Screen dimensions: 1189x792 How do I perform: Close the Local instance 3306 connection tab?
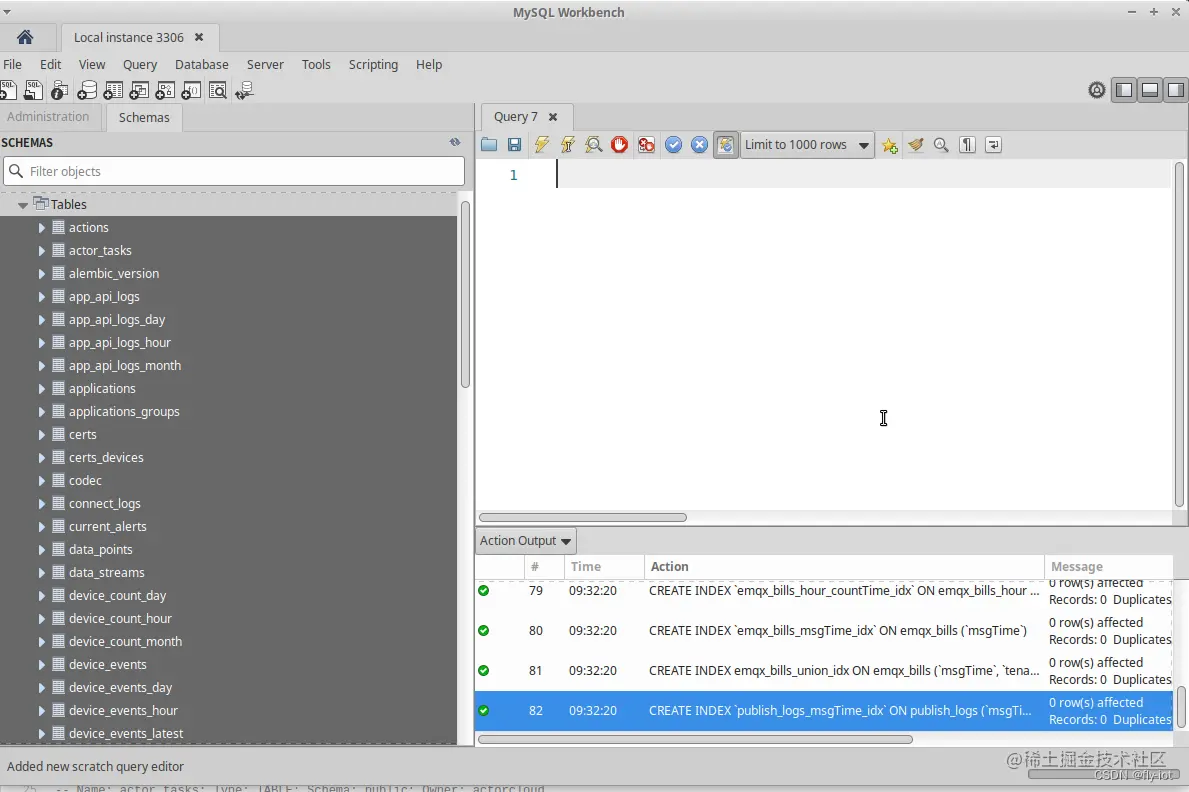(x=199, y=37)
